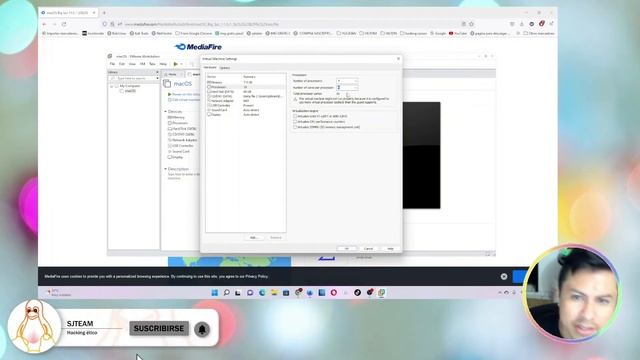Click the SUSCRIBIRSE button
The width and height of the screenshot is (640, 360).
pyautogui.click(x=159, y=329)
